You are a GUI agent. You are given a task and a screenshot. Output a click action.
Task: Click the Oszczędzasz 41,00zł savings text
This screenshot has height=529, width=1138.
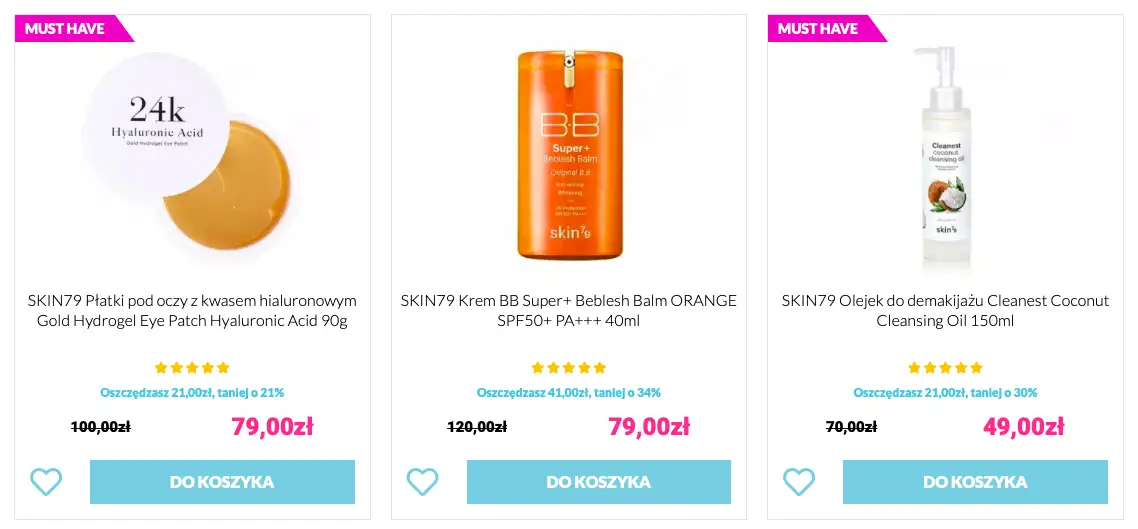(x=568, y=393)
